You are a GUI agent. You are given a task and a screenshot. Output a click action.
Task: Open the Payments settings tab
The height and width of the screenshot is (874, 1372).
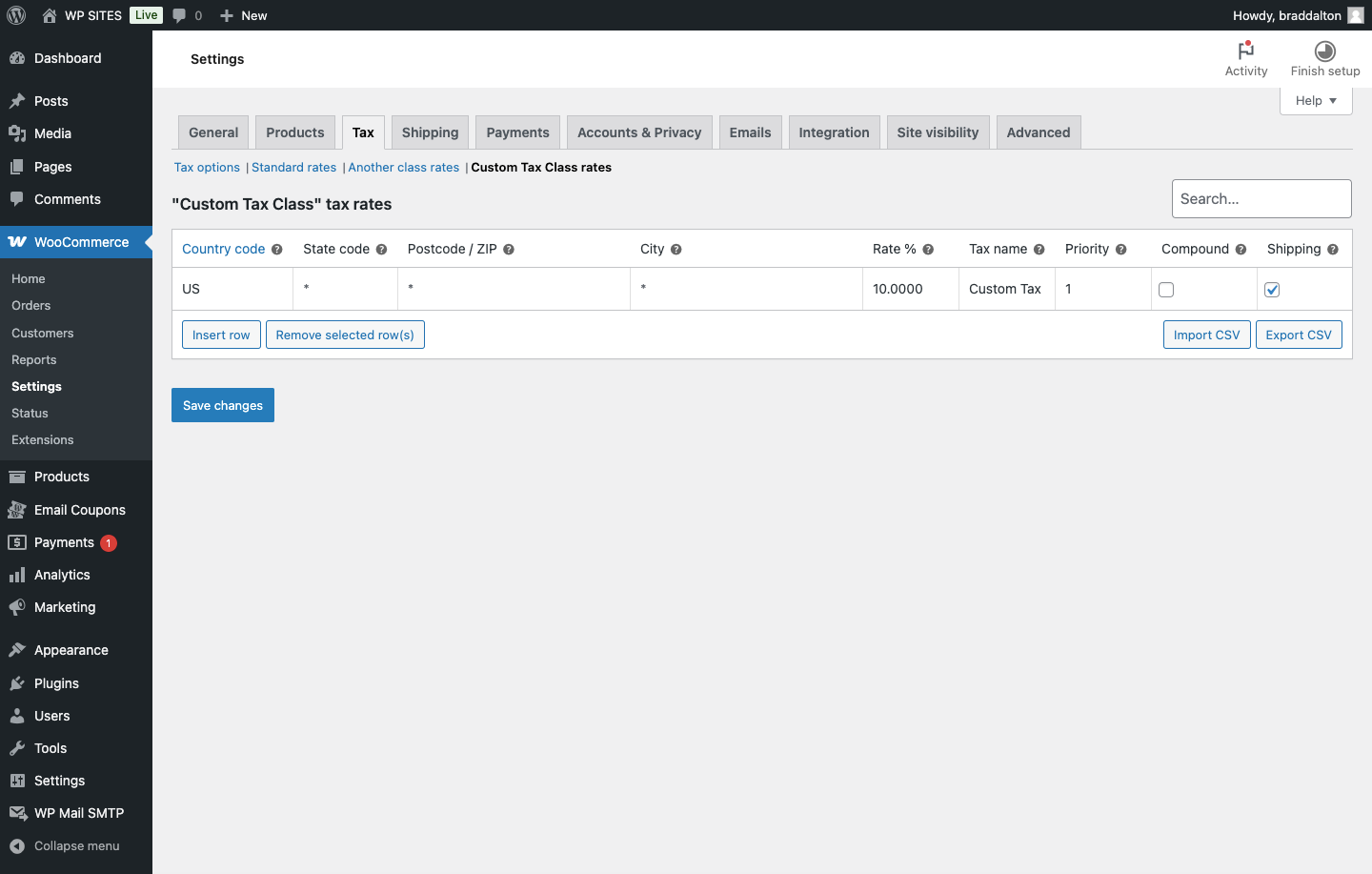tap(517, 132)
